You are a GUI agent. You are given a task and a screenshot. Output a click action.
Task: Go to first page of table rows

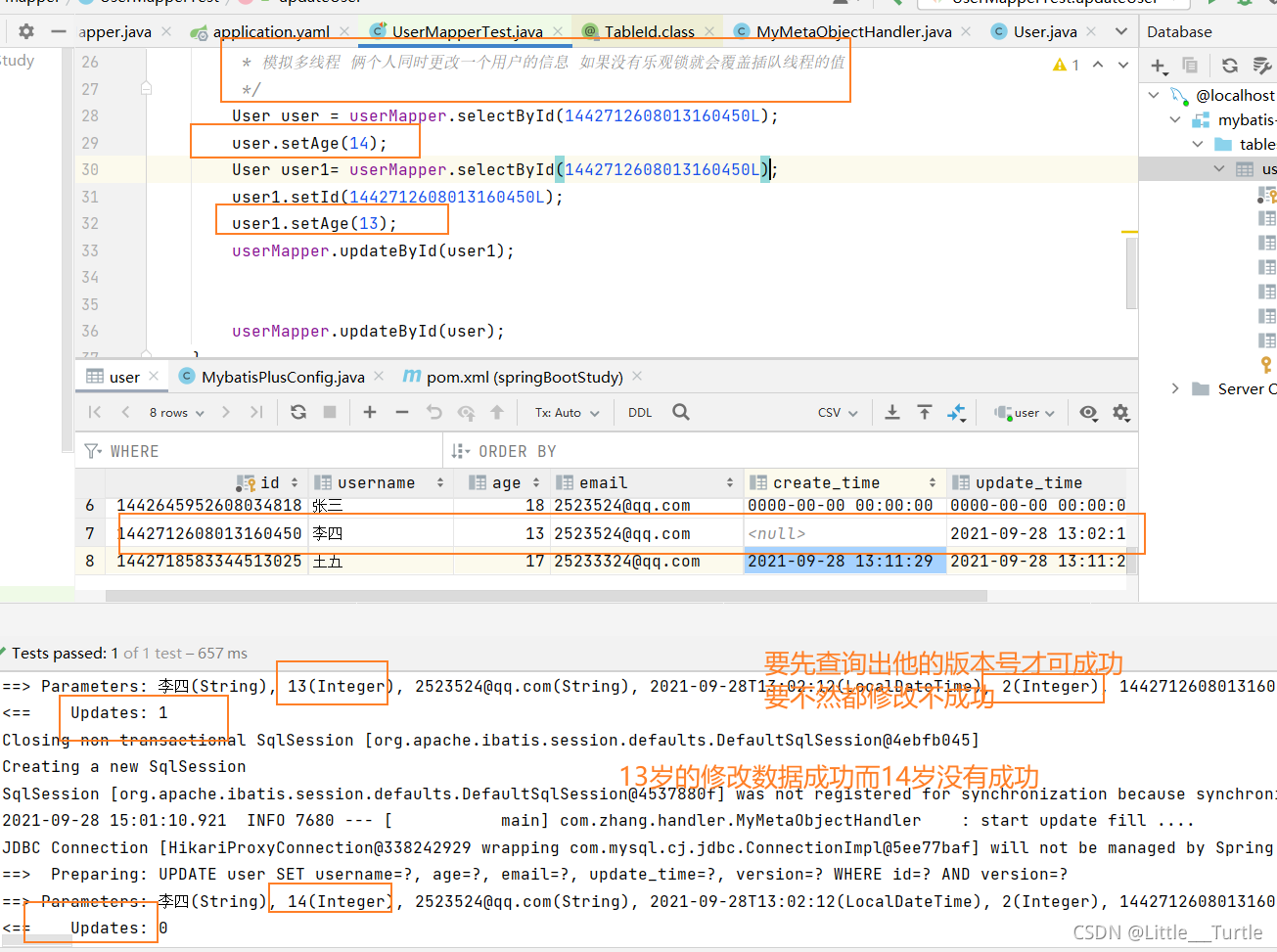point(95,412)
